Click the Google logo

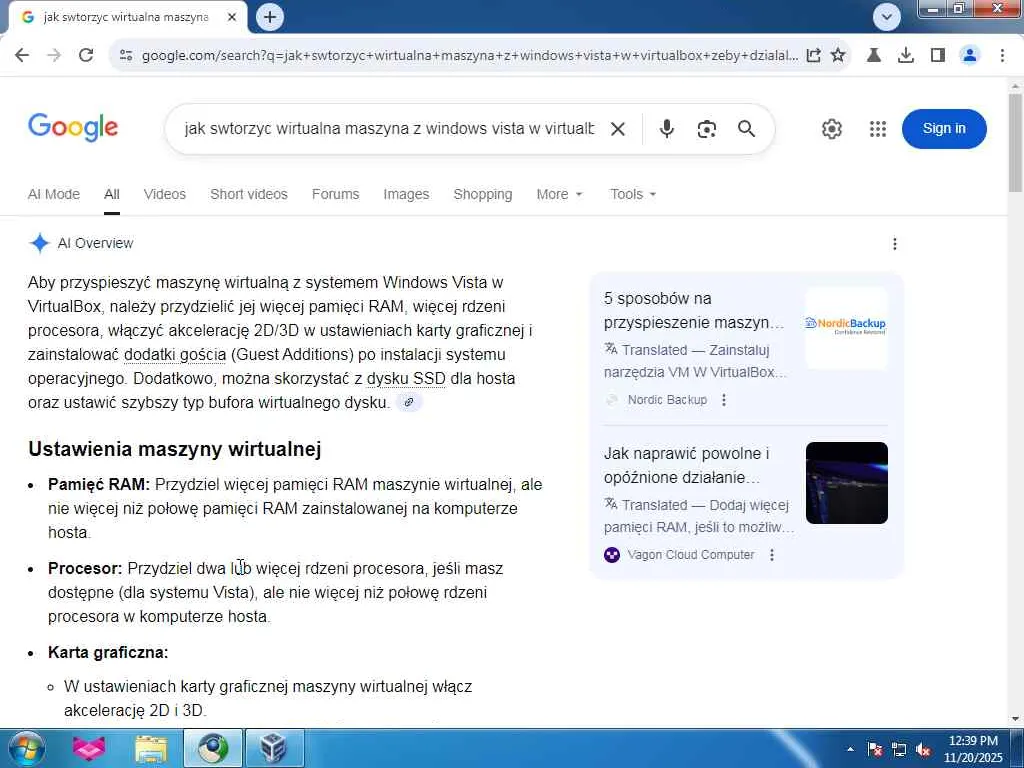click(73, 127)
